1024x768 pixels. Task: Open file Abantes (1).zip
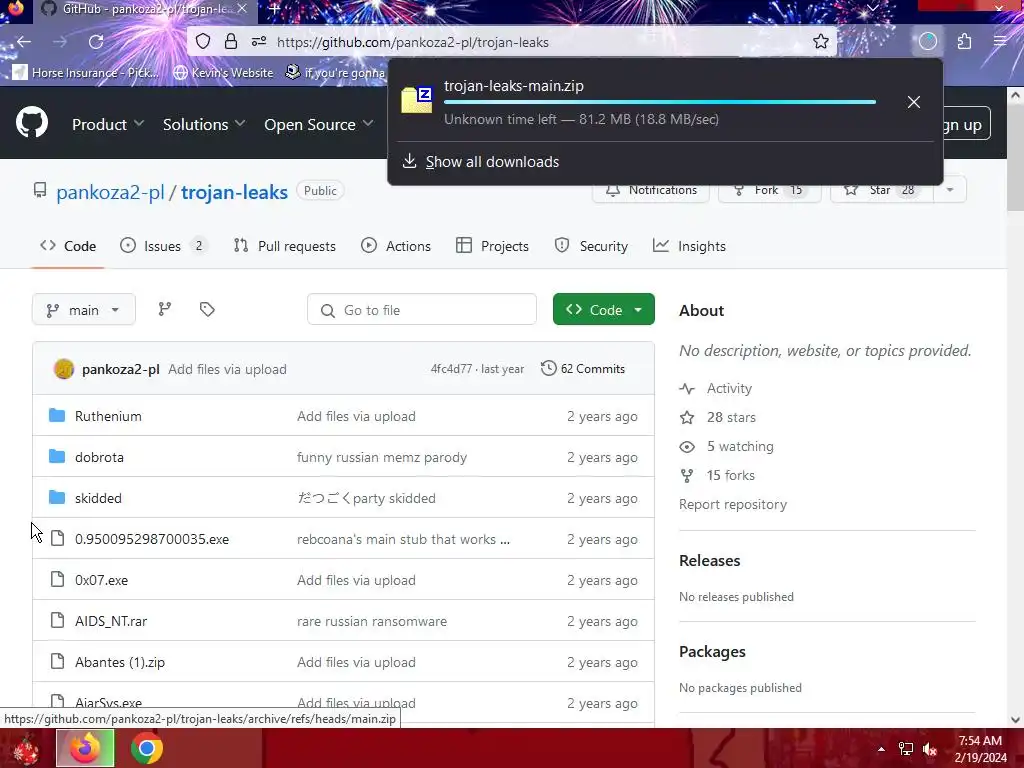[120, 662]
